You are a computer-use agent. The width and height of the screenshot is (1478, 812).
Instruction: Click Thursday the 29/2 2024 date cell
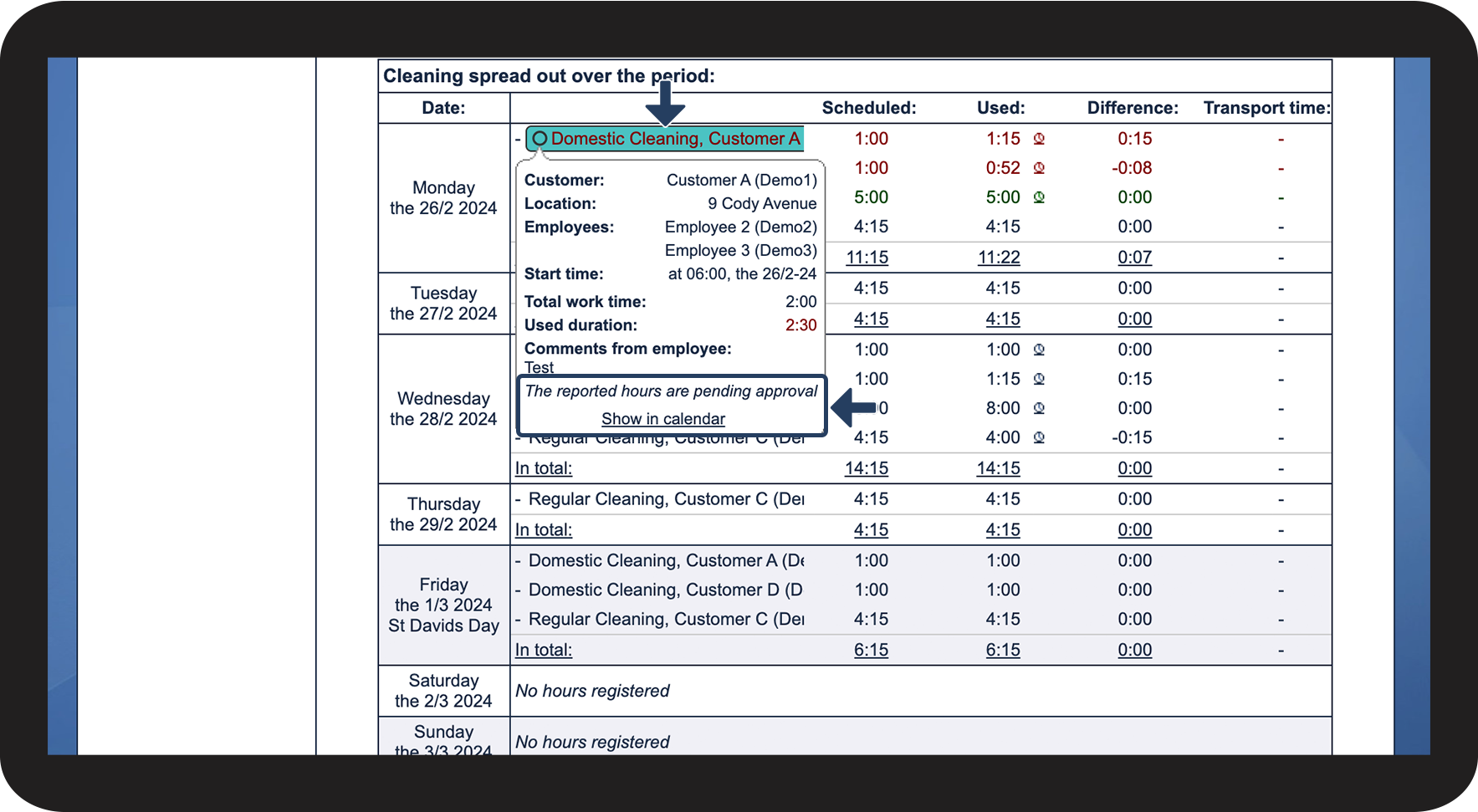443,514
